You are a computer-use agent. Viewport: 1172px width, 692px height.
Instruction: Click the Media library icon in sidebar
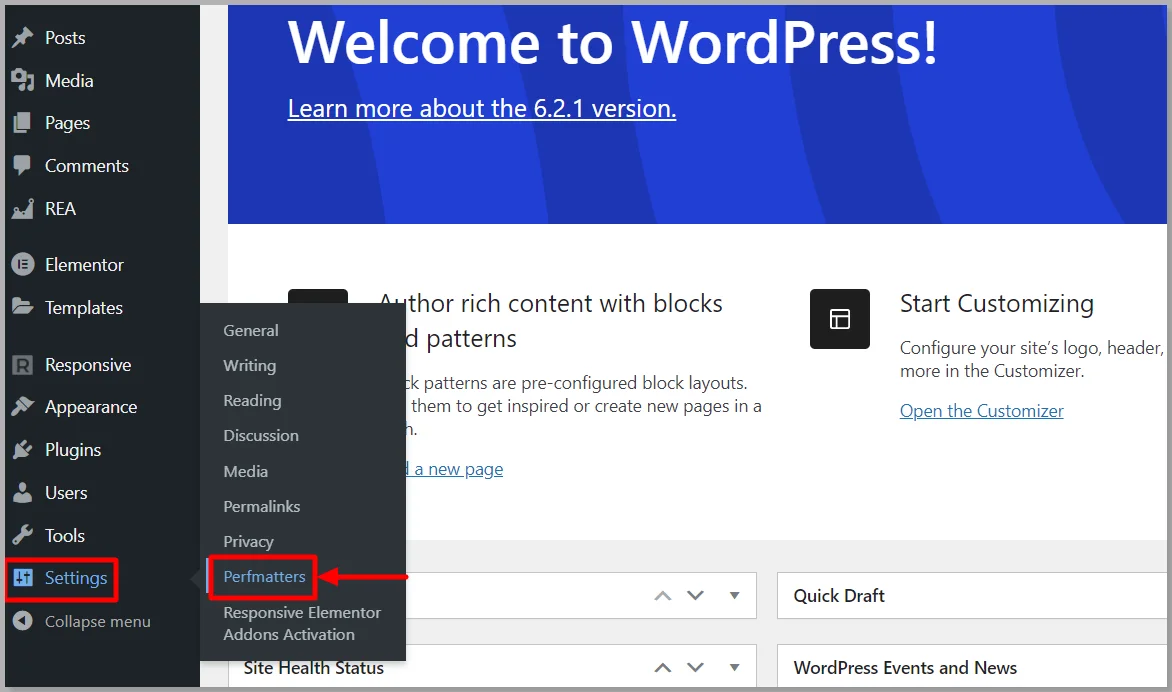coord(22,80)
